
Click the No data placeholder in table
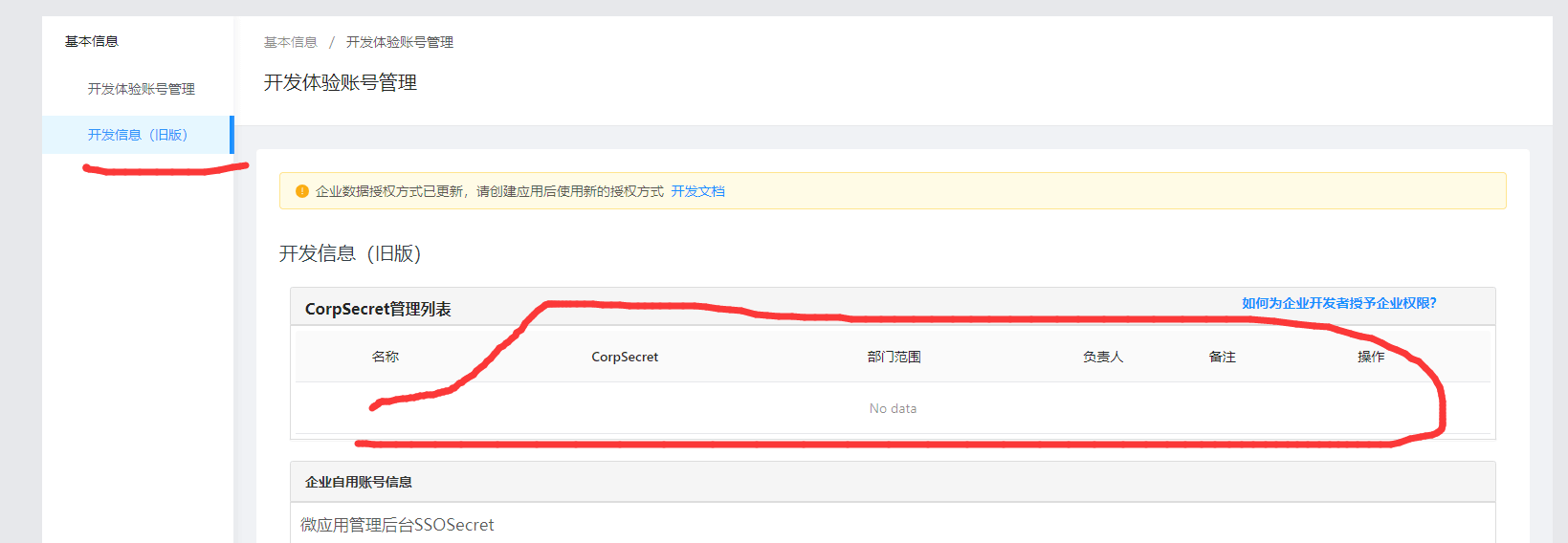(893, 408)
